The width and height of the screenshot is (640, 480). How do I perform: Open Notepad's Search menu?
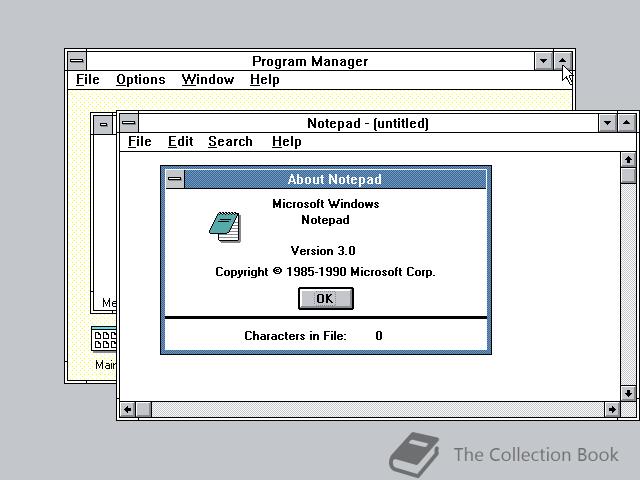pyautogui.click(x=230, y=142)
